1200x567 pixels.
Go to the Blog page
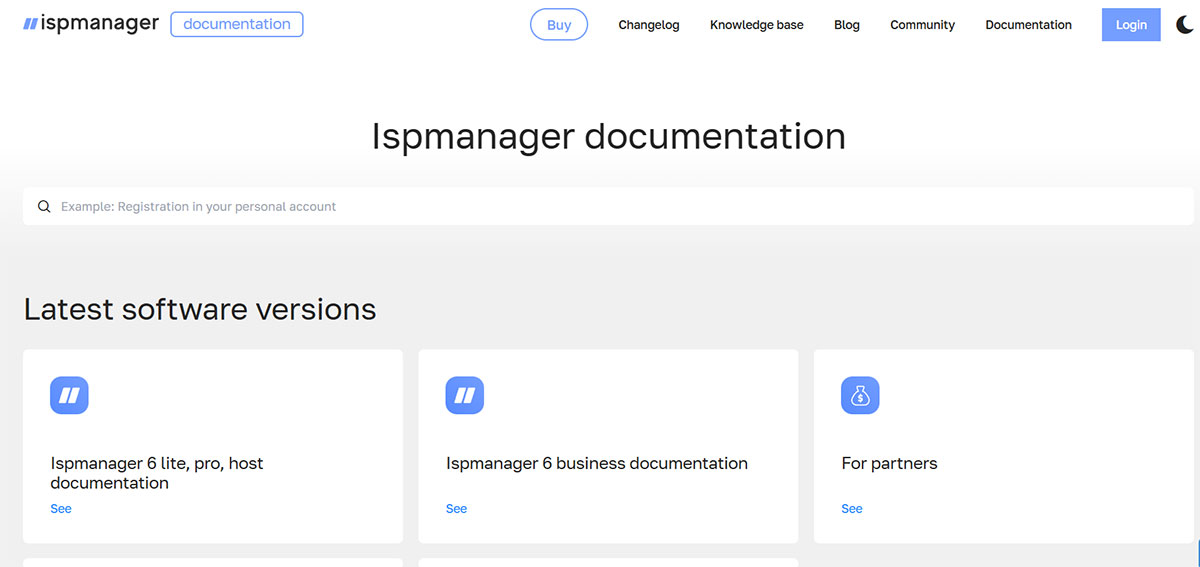pos(847,25)
